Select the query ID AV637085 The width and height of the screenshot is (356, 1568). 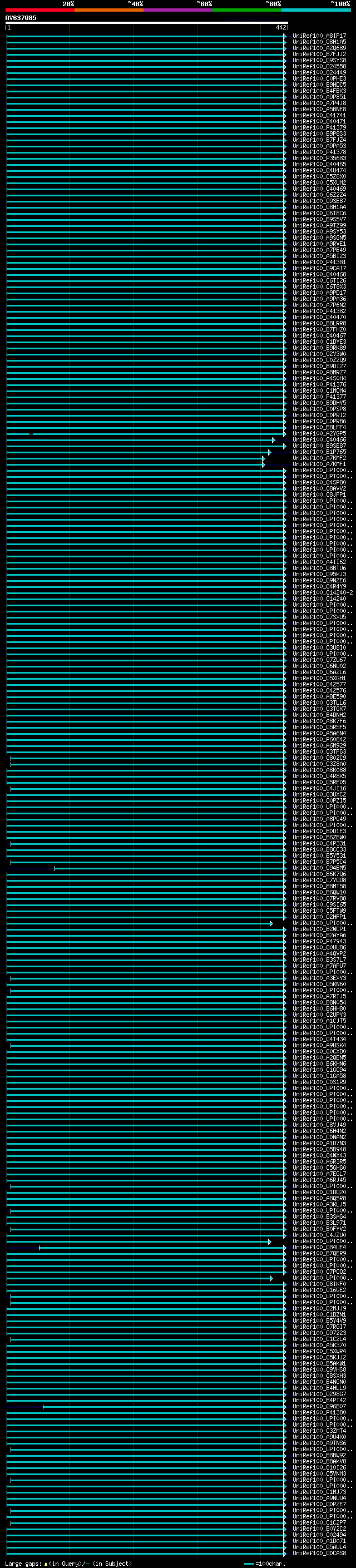(x=21, y=18)
